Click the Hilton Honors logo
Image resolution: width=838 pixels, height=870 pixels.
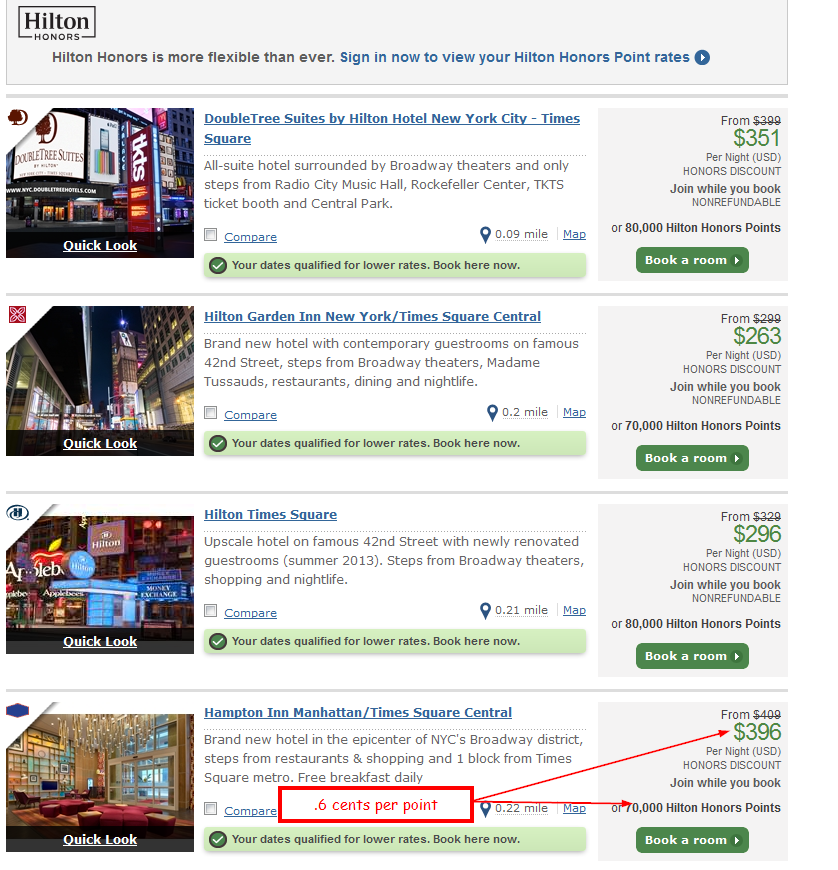[57, 23]
